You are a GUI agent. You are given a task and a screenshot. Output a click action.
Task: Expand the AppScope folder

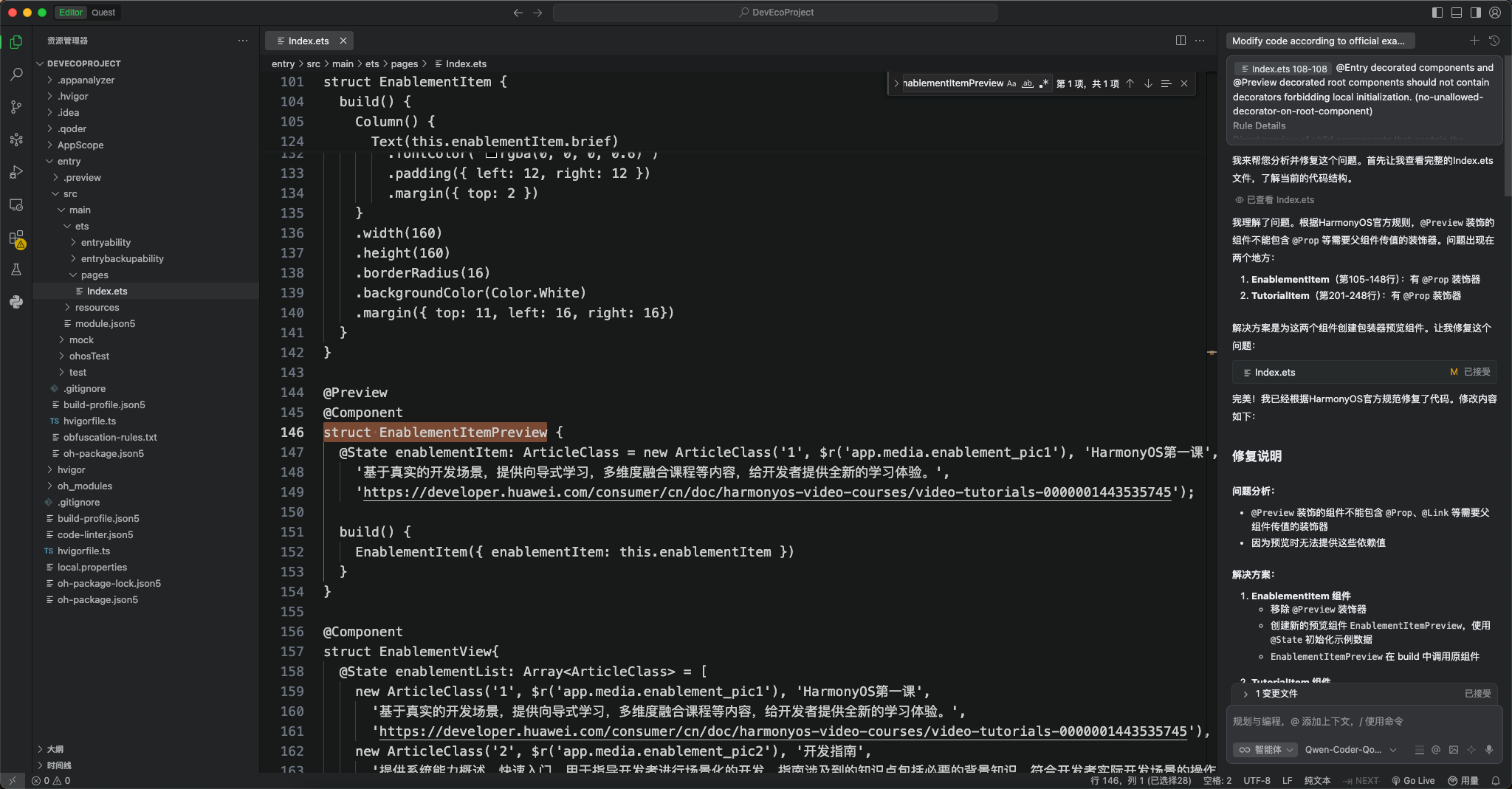tap(80, 145)
